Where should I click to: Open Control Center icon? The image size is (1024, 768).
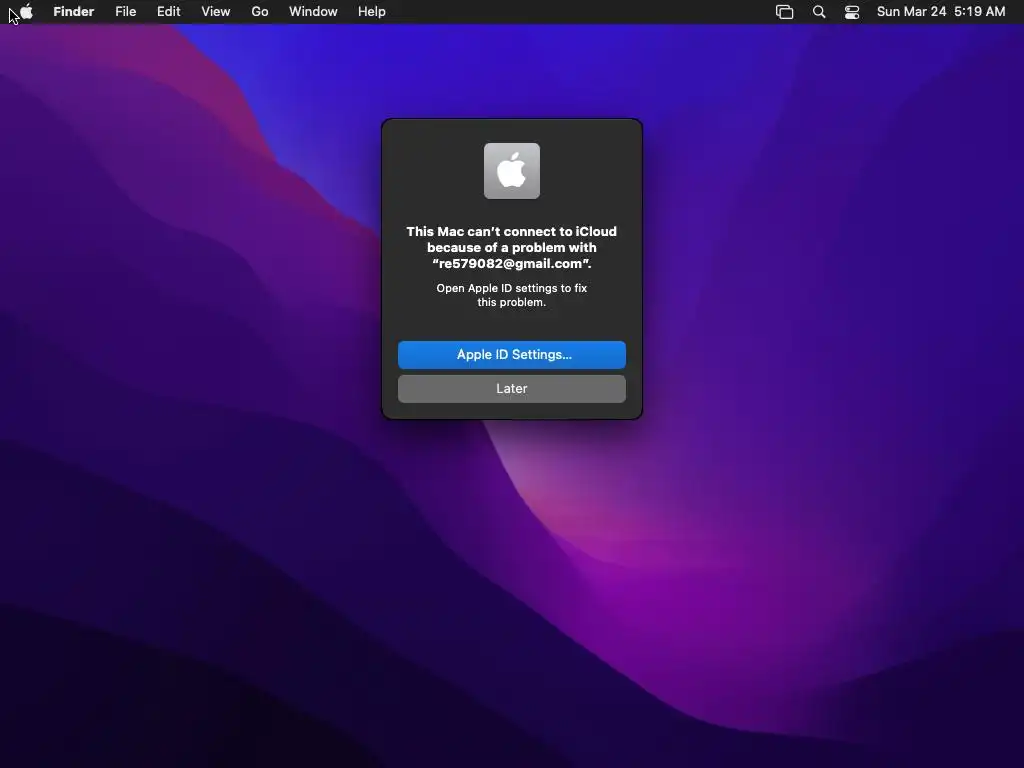point(852,12)
